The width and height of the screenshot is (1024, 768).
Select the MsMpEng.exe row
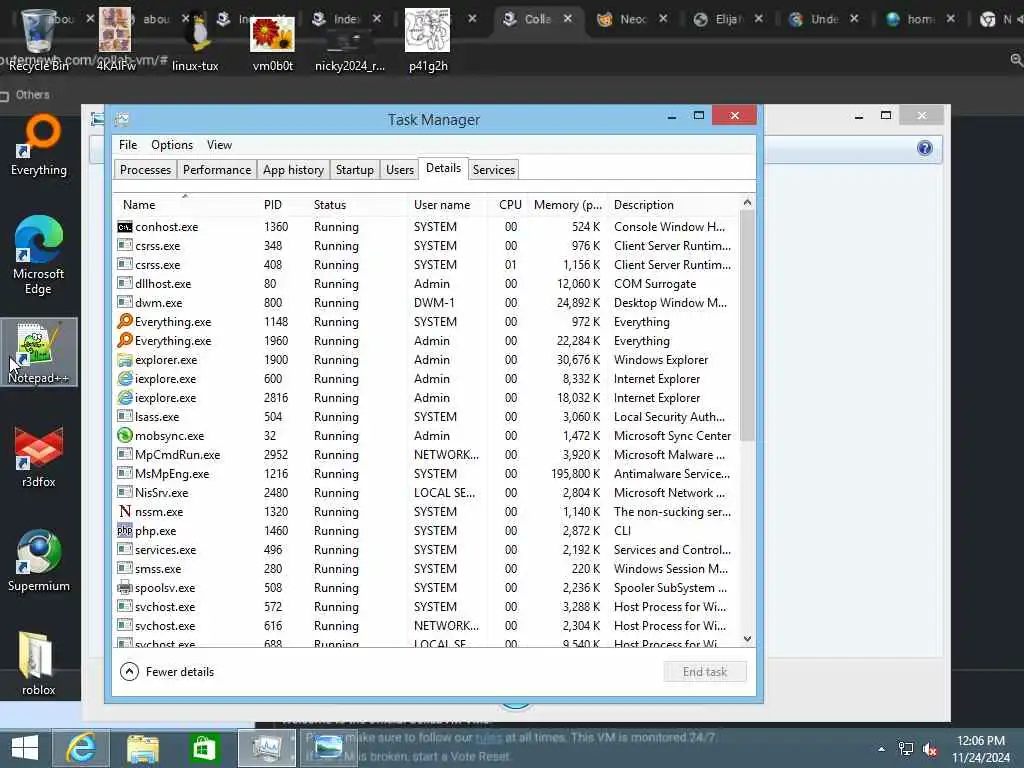click(x=427, y=473)
